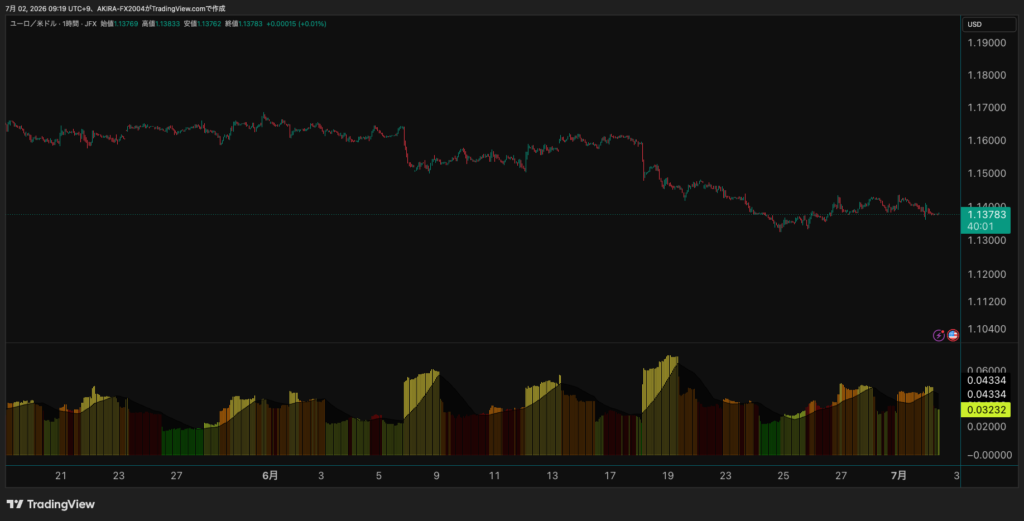
Task: Click the 1.18000 price axis label
Action: (987, 75)
